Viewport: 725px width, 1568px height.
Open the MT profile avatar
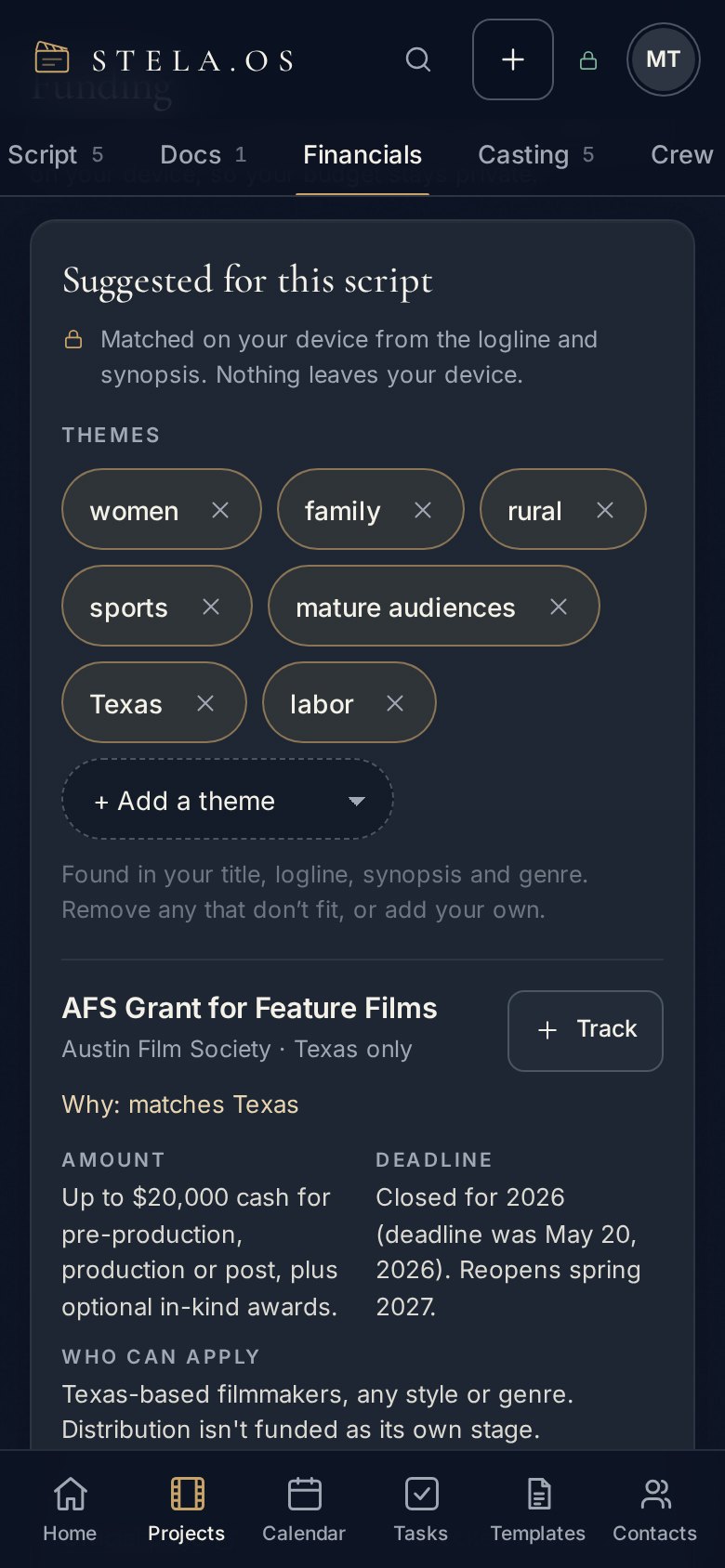tap(663, 59)
